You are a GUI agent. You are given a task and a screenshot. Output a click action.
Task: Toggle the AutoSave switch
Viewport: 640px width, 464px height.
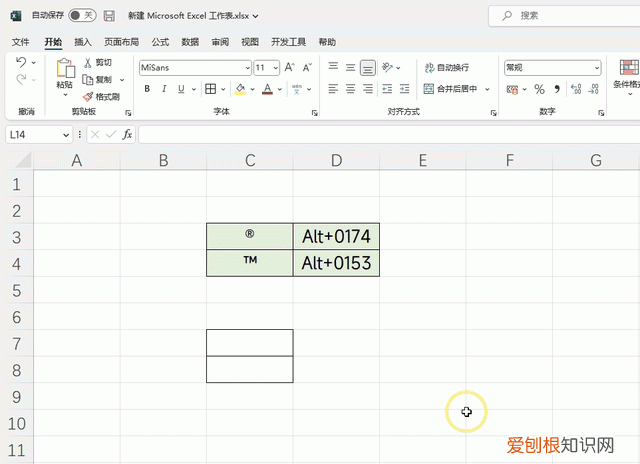click(82, 16)
